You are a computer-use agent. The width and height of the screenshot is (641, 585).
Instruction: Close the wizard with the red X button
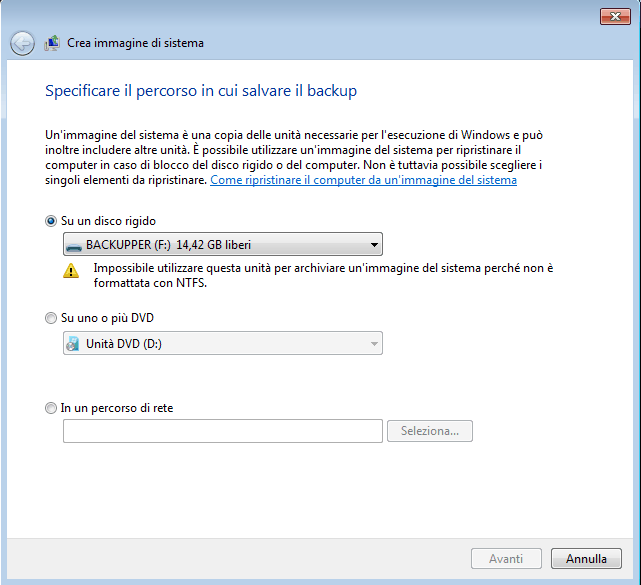(x=613, y=15)
